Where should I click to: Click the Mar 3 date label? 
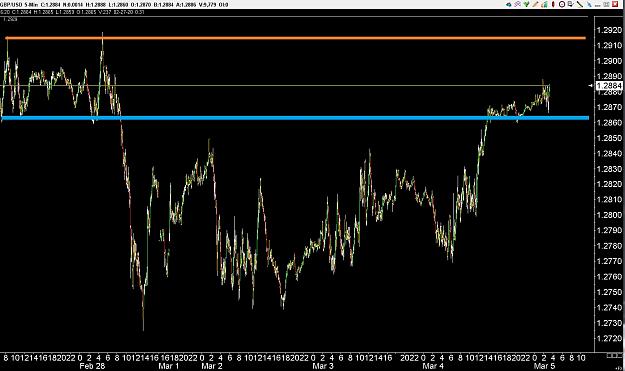pos(323,366)
